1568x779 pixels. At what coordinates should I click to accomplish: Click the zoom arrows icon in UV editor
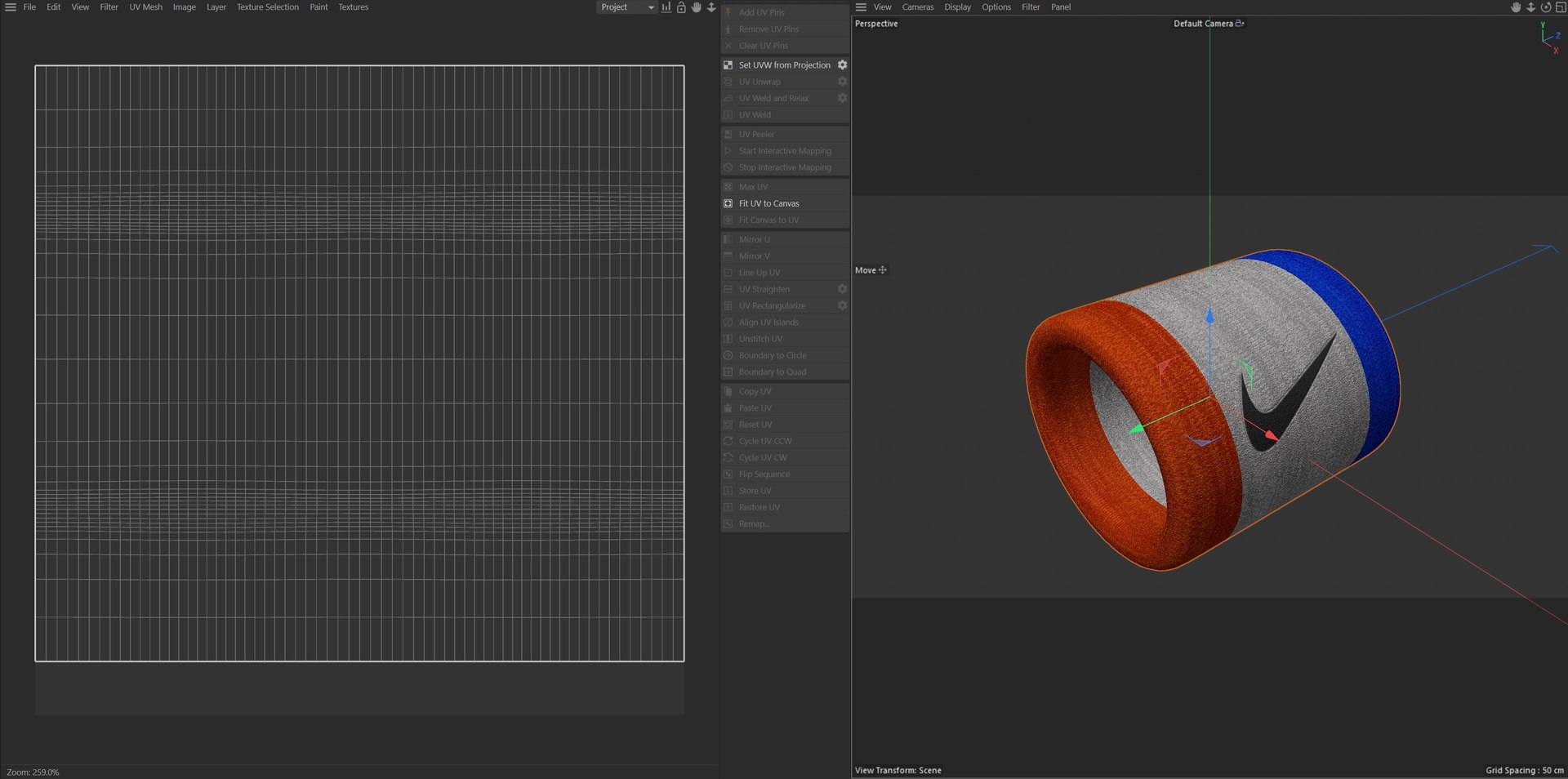711,7
